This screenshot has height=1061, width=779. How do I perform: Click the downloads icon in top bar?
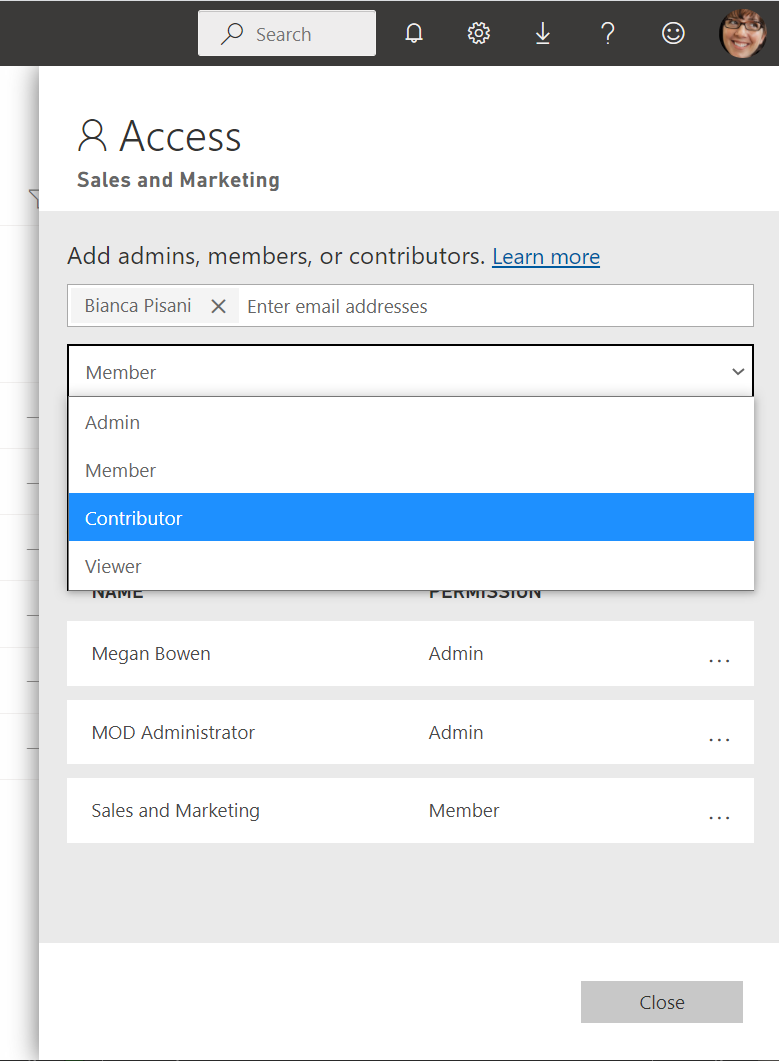click(543, 32)
